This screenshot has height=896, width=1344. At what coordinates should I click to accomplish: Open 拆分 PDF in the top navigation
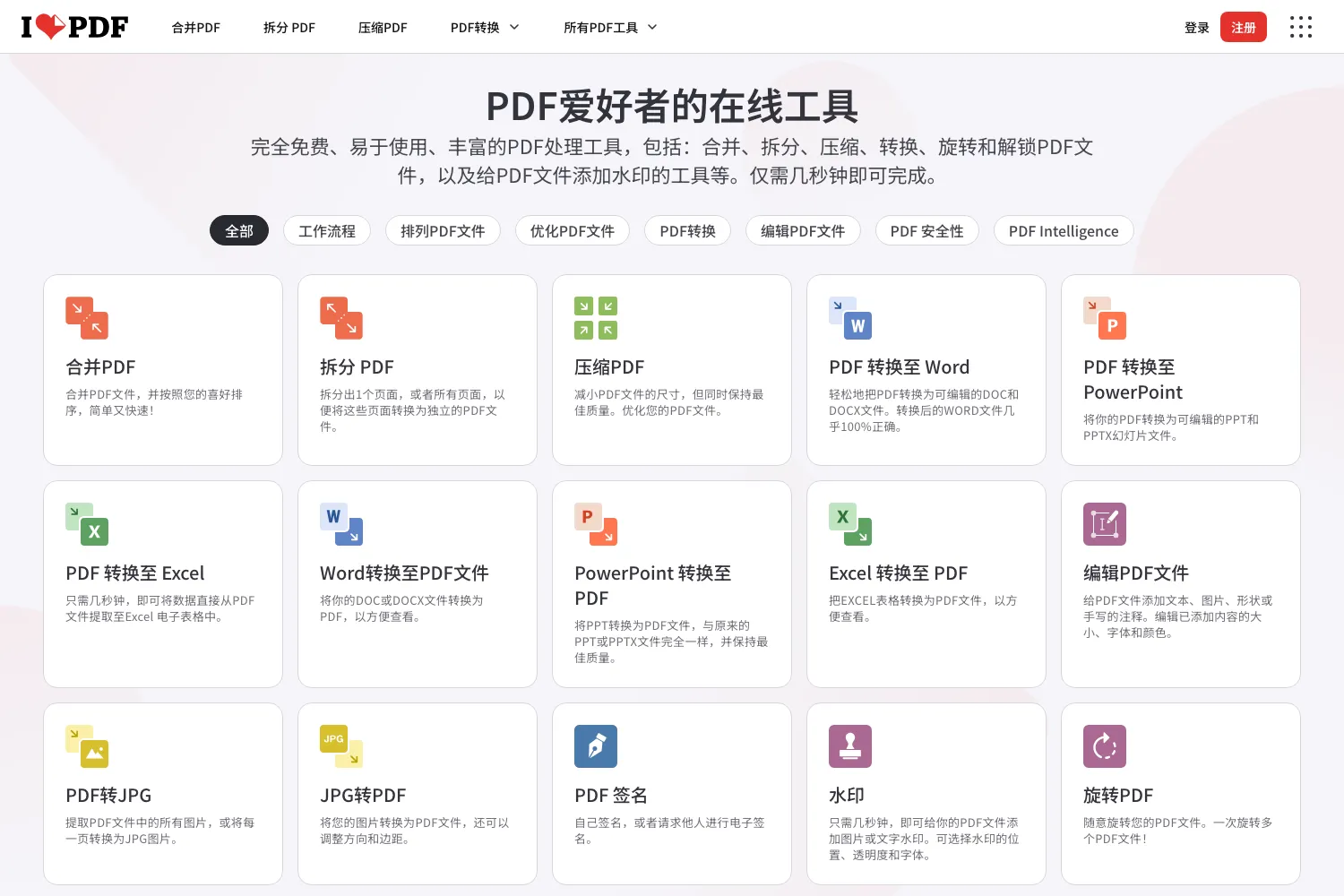point(289,28)
